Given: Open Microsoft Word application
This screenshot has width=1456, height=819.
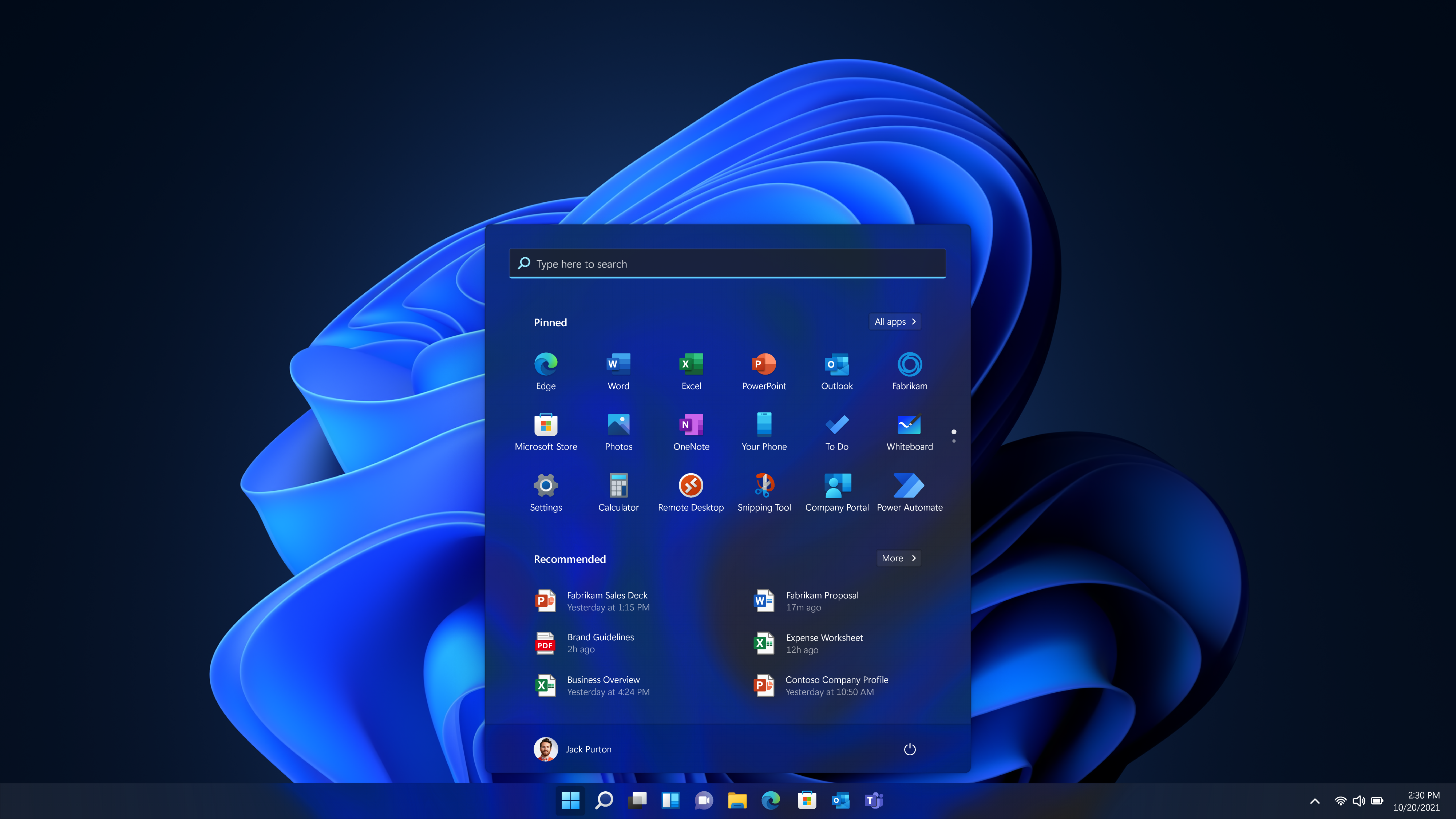Looking at the screenshot, I should 618,370.
